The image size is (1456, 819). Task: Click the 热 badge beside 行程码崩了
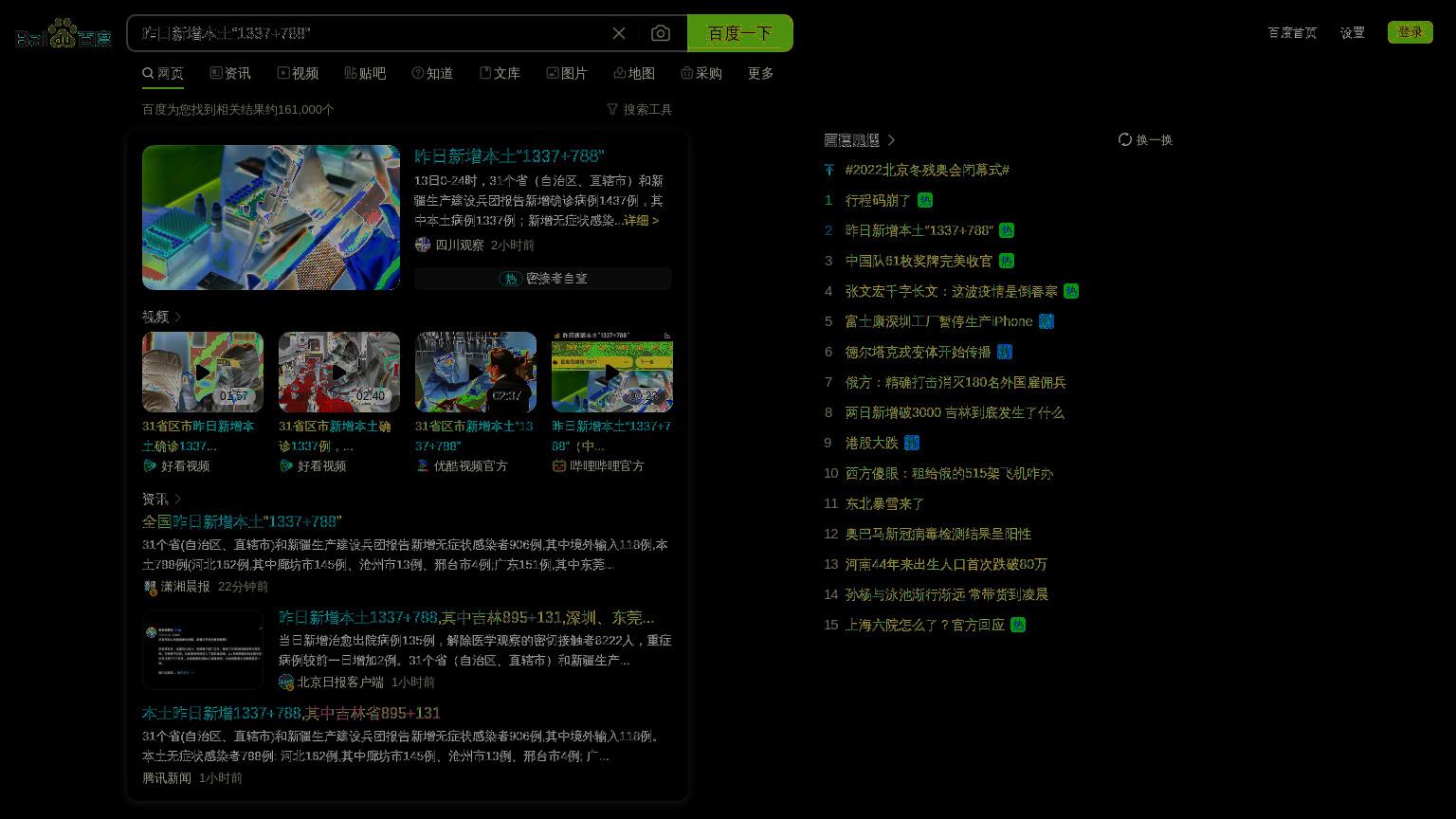coord(925,200)
